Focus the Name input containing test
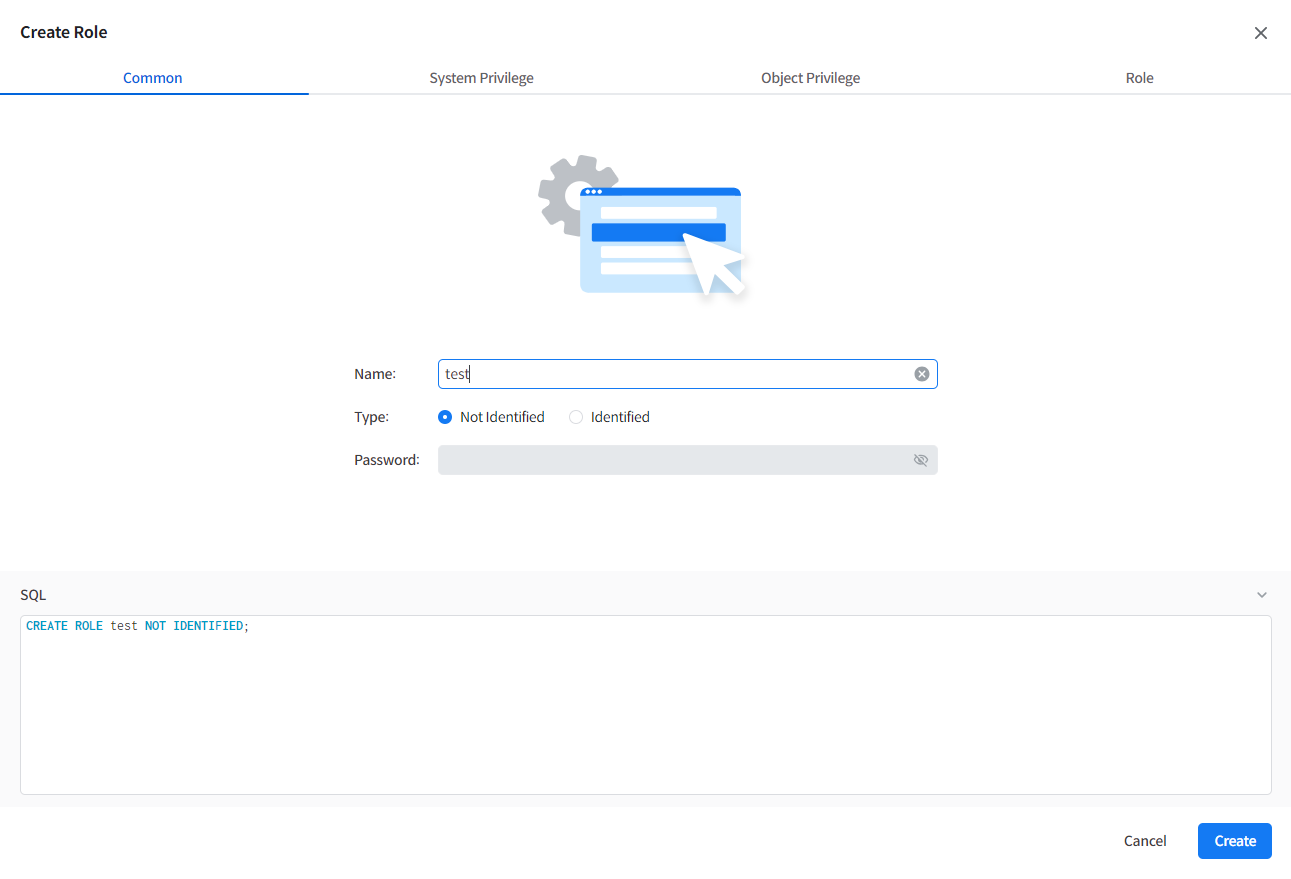 670,374
